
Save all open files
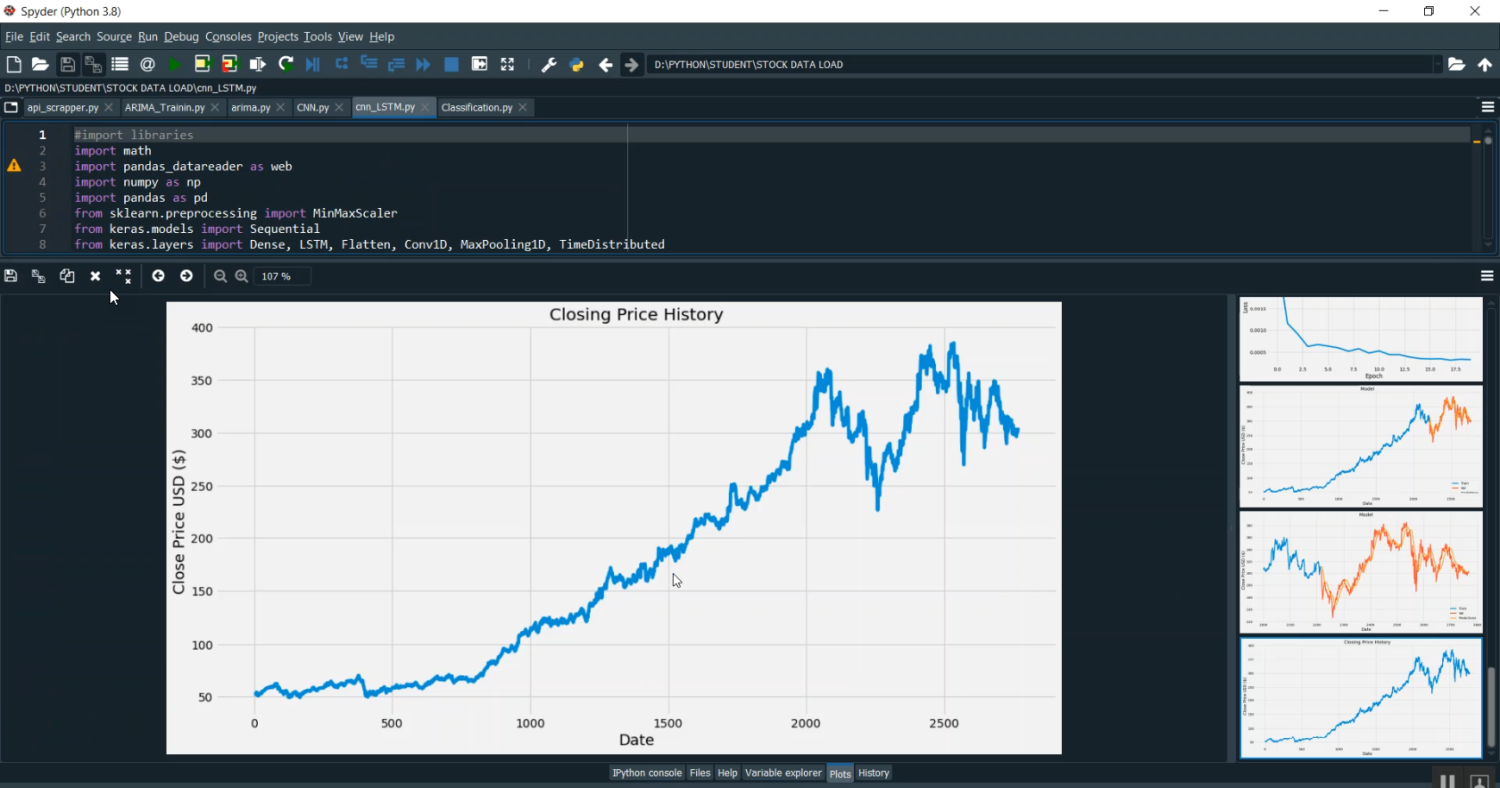(x=93, y=63)
